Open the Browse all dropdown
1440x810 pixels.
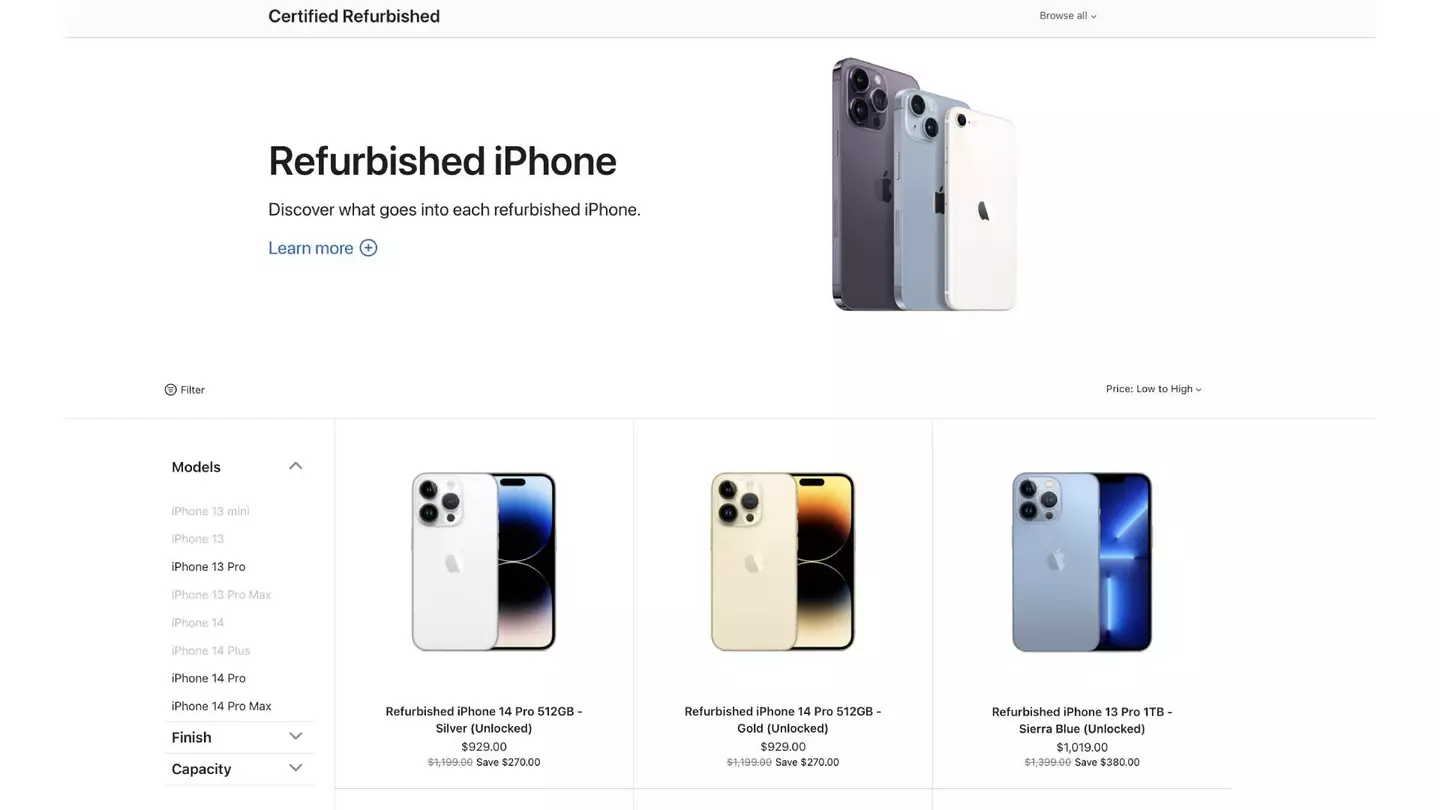click(1067, 16)
